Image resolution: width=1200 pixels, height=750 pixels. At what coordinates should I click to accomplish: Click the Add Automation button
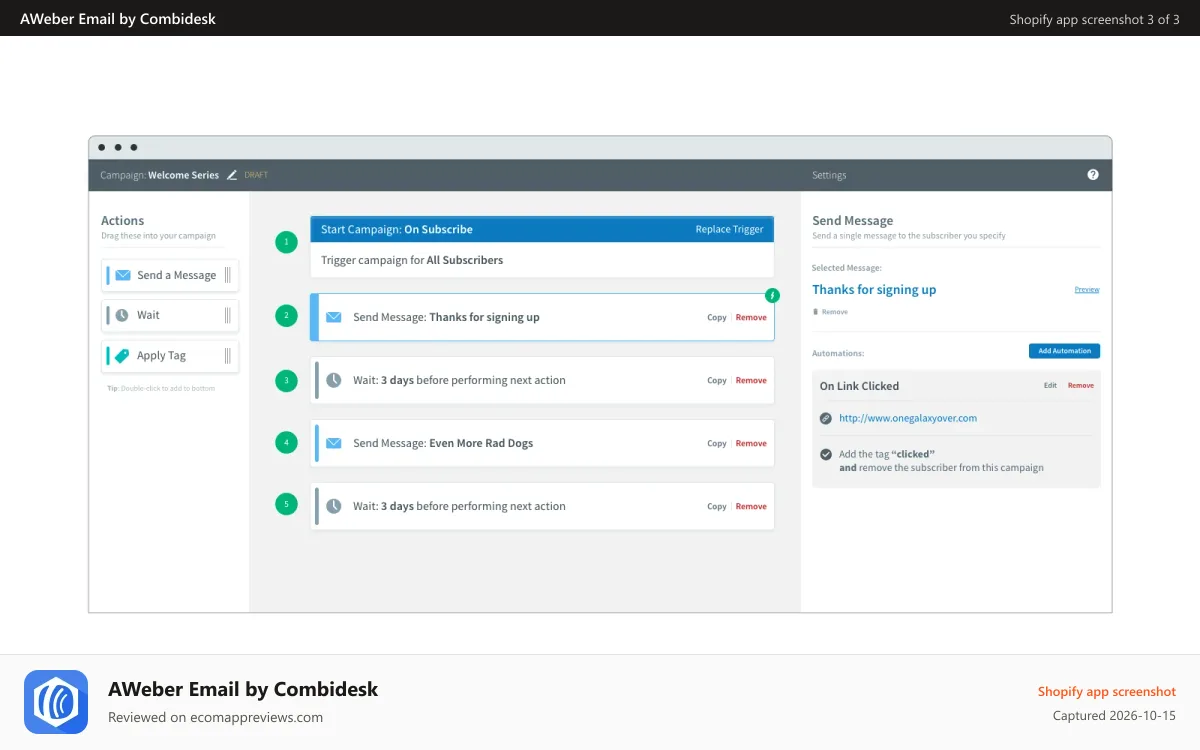[1064, 351]
